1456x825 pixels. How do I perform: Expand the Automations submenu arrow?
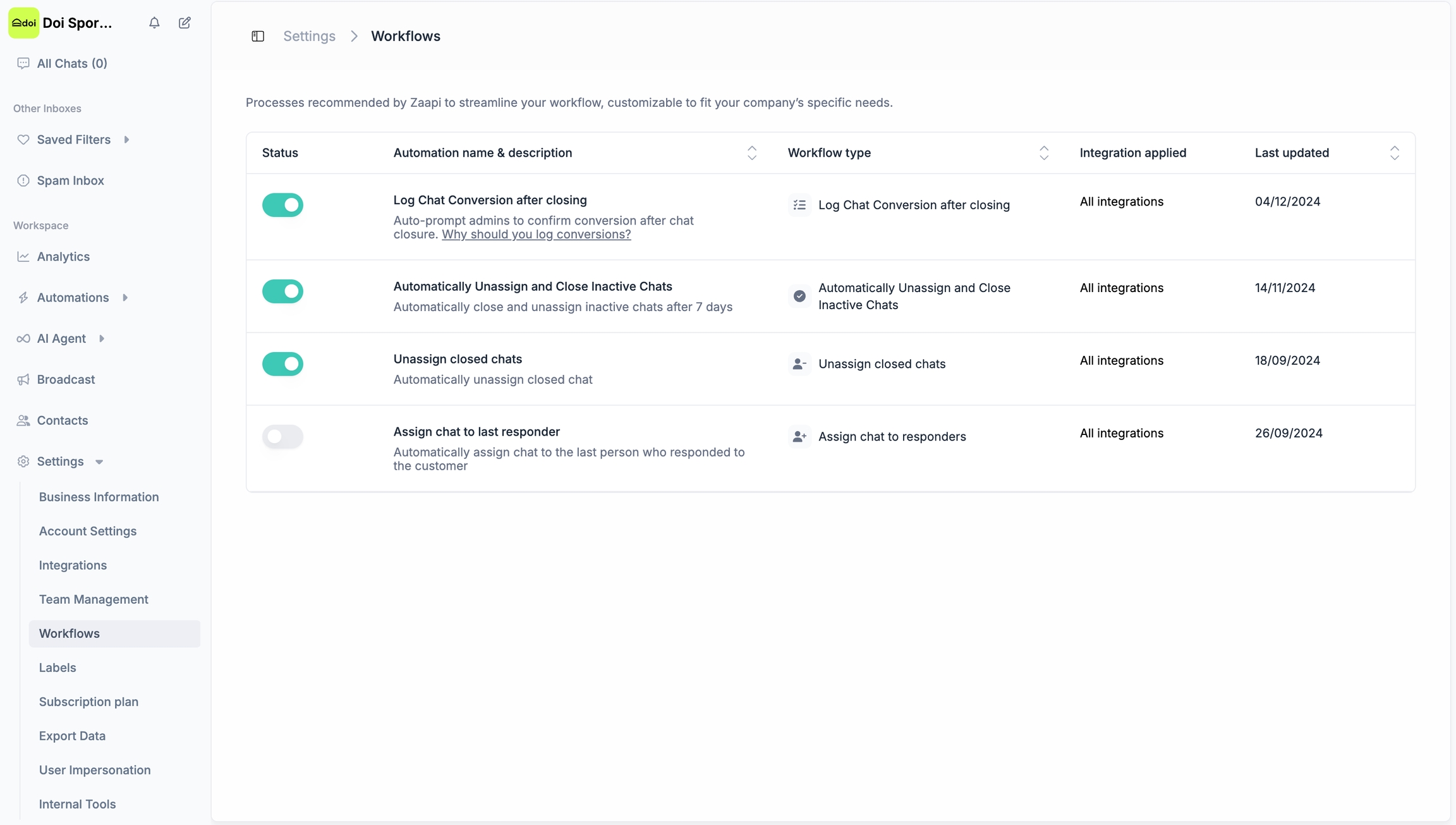125,298
